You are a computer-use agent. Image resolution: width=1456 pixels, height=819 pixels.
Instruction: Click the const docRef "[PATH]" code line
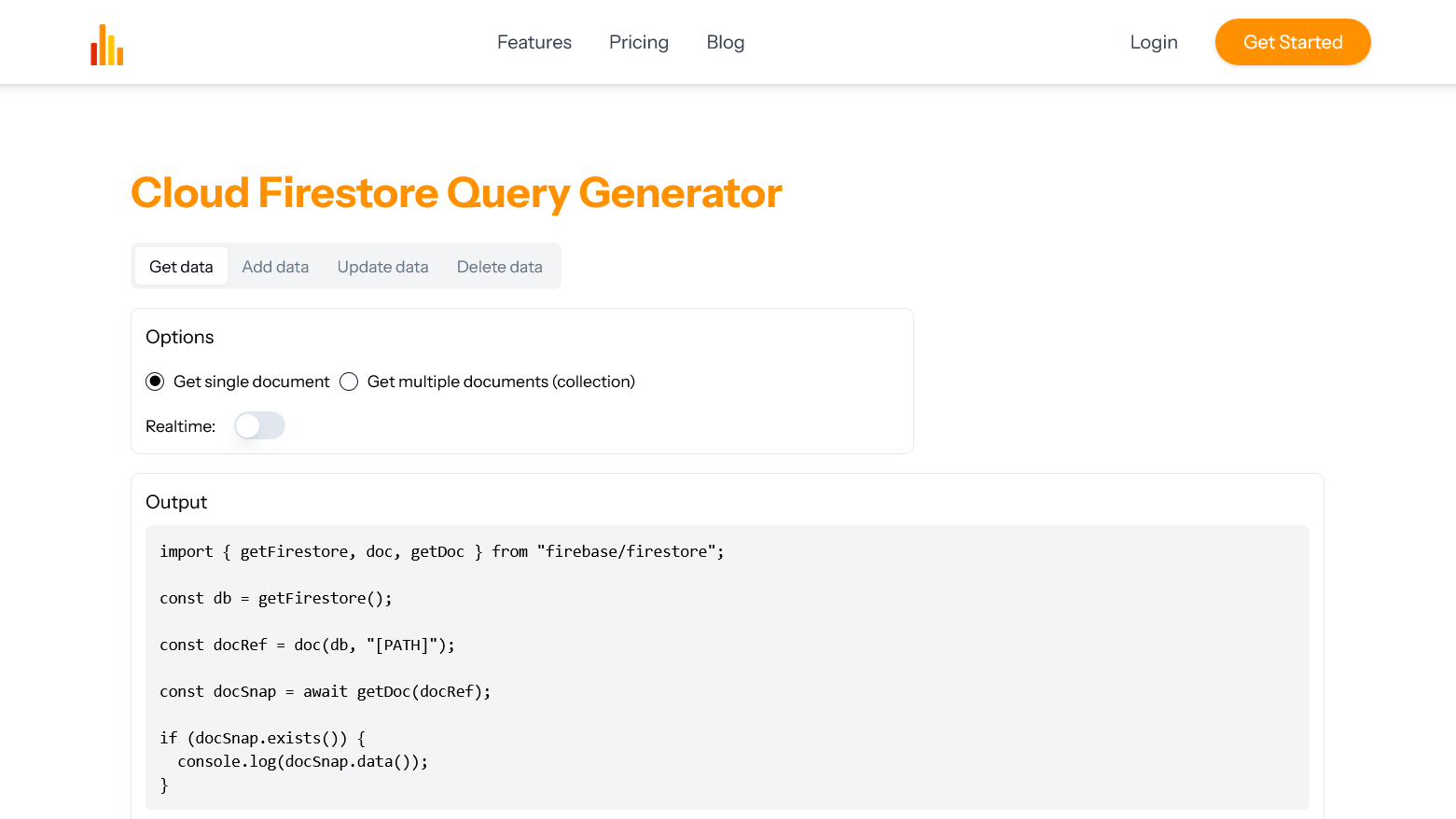(x=308, y=645)
